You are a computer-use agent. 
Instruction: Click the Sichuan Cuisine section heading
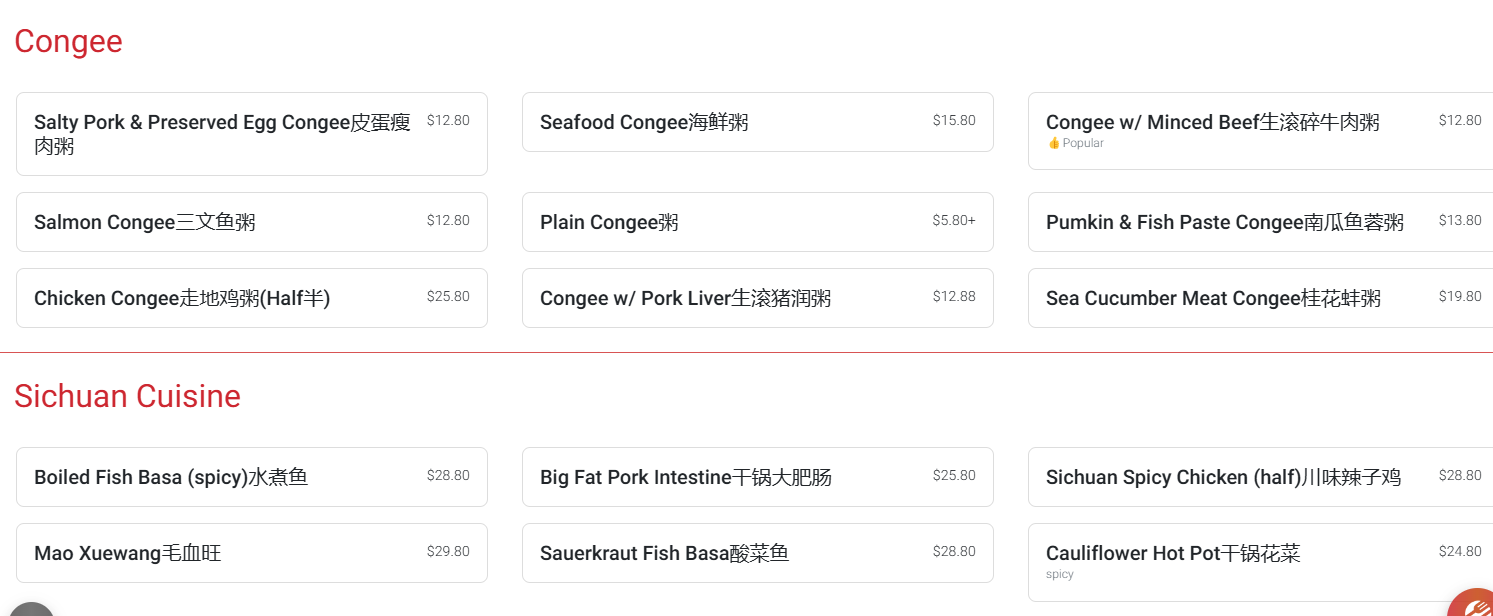[x=127, y=396]
